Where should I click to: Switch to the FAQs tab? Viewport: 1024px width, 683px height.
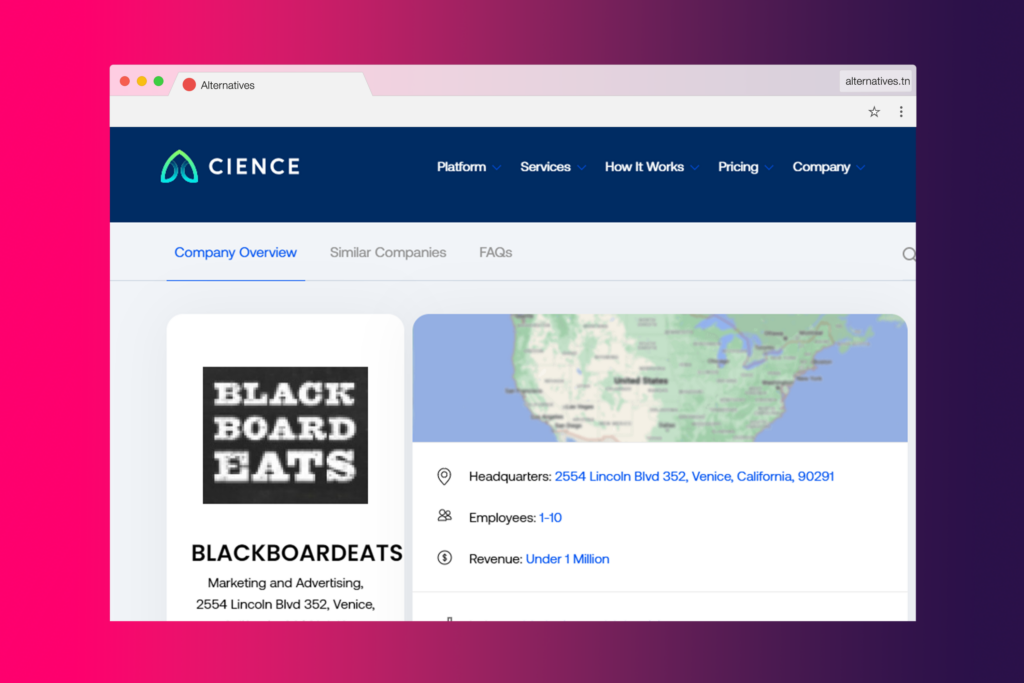pyautogui.click(x=496, y=252)
